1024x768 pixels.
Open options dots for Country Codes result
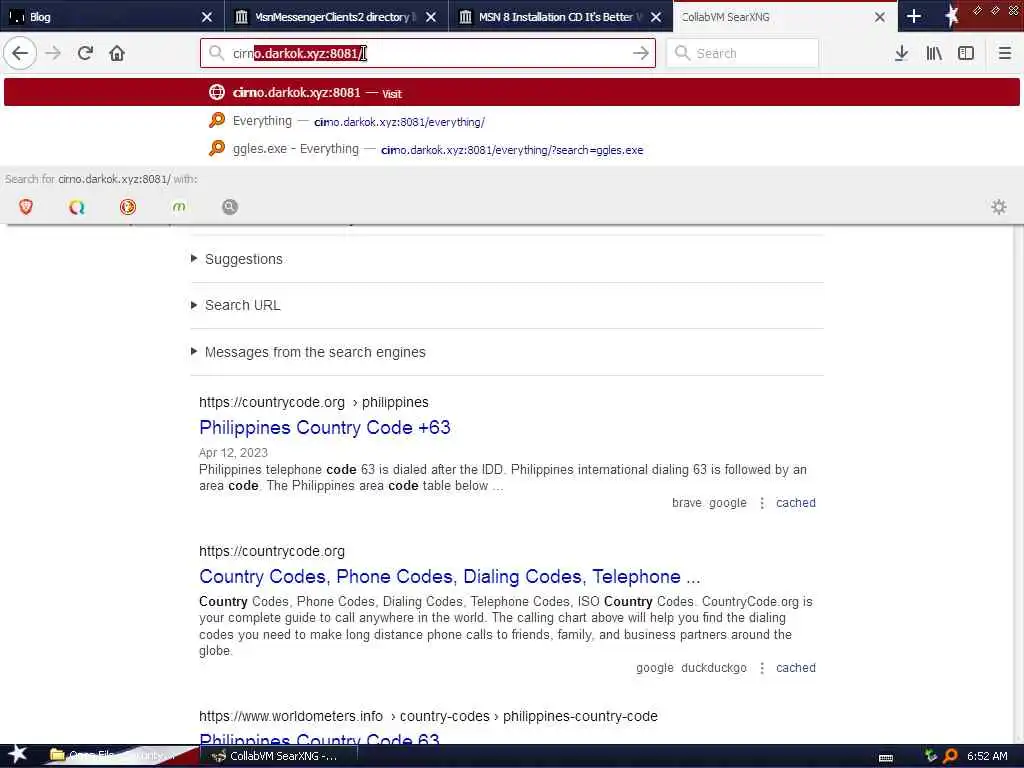click(761, 668)
